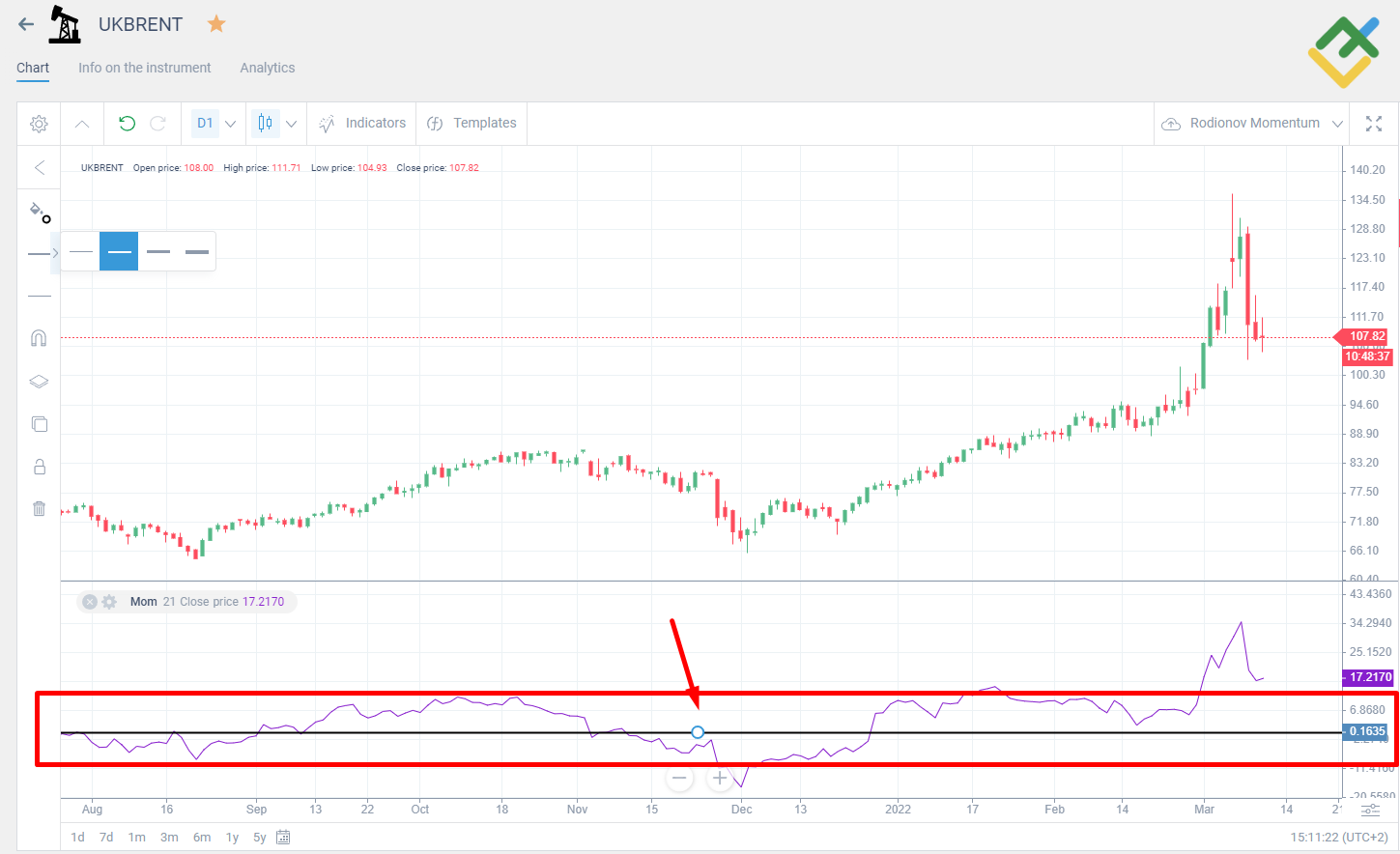Click the trash icon to delete drawings

[39, 508]
